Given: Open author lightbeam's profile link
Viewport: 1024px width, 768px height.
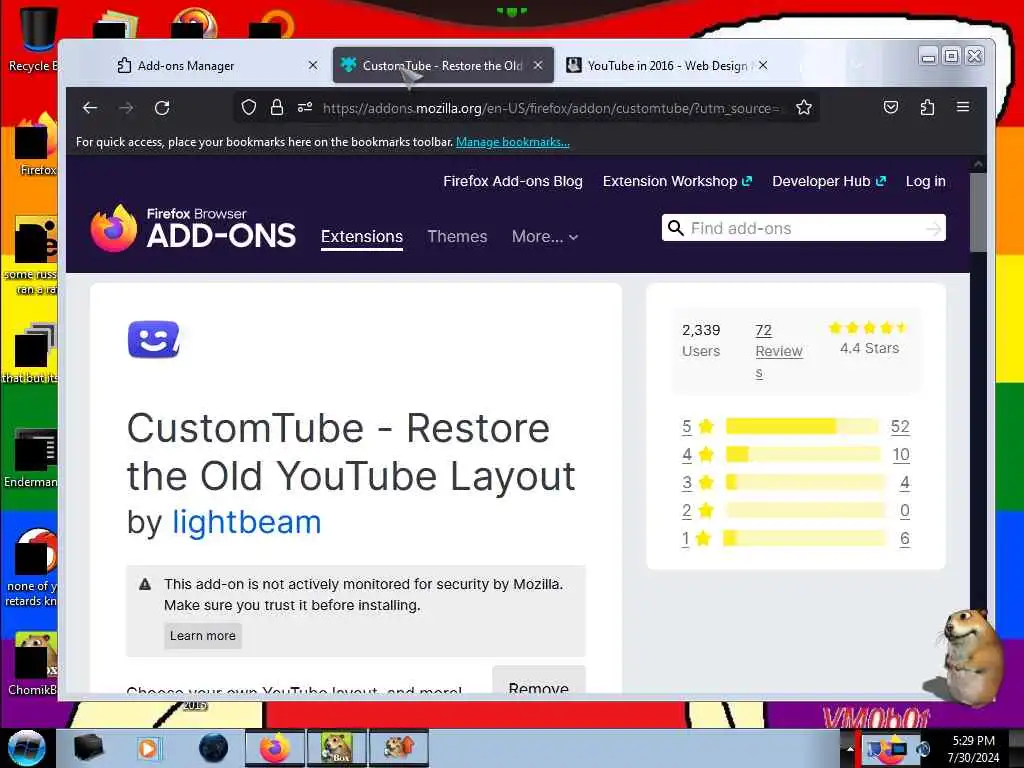Looking at the screenshot, I should (x=247, y=522).
